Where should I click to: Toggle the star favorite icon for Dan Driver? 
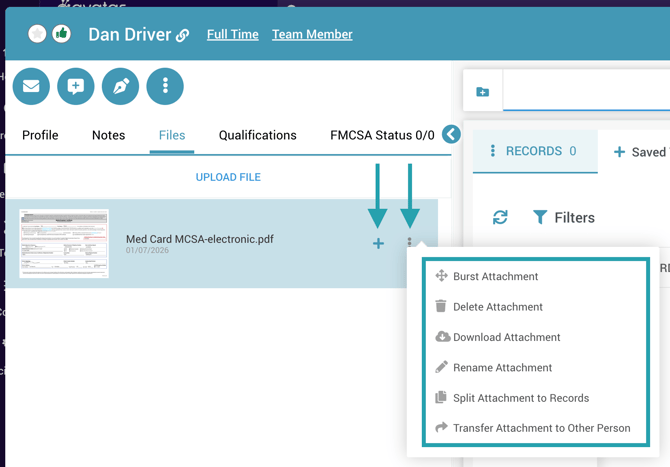coord(37,34)
